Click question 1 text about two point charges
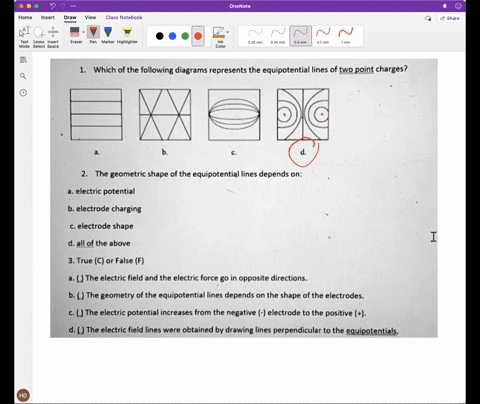Image resolution: width=480 pixels, height=404 pixels. [243, 70]
